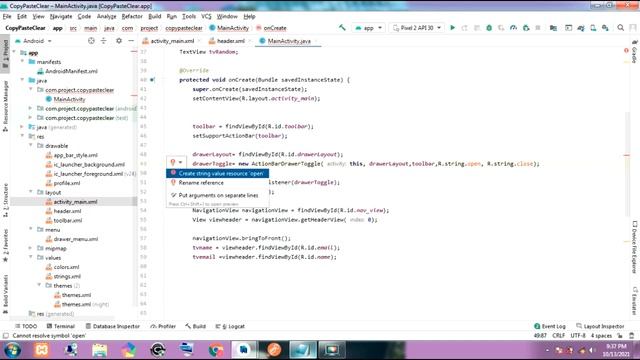Open the AVD Manager phone icon
The image size is (640, 360).
pos(593,28)
